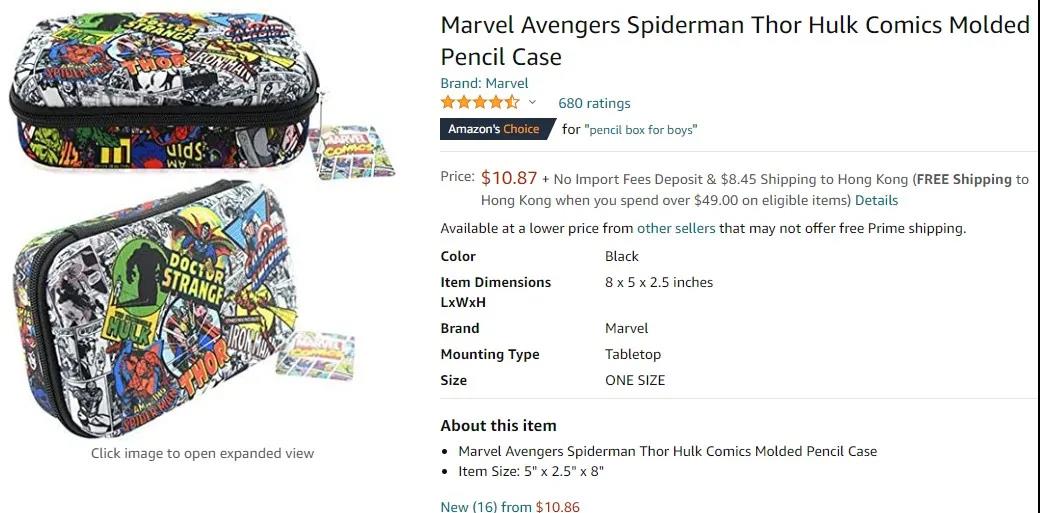Click the star rating icons
1040x513 pixels.
pyautogui.click(x=480, y=102)
